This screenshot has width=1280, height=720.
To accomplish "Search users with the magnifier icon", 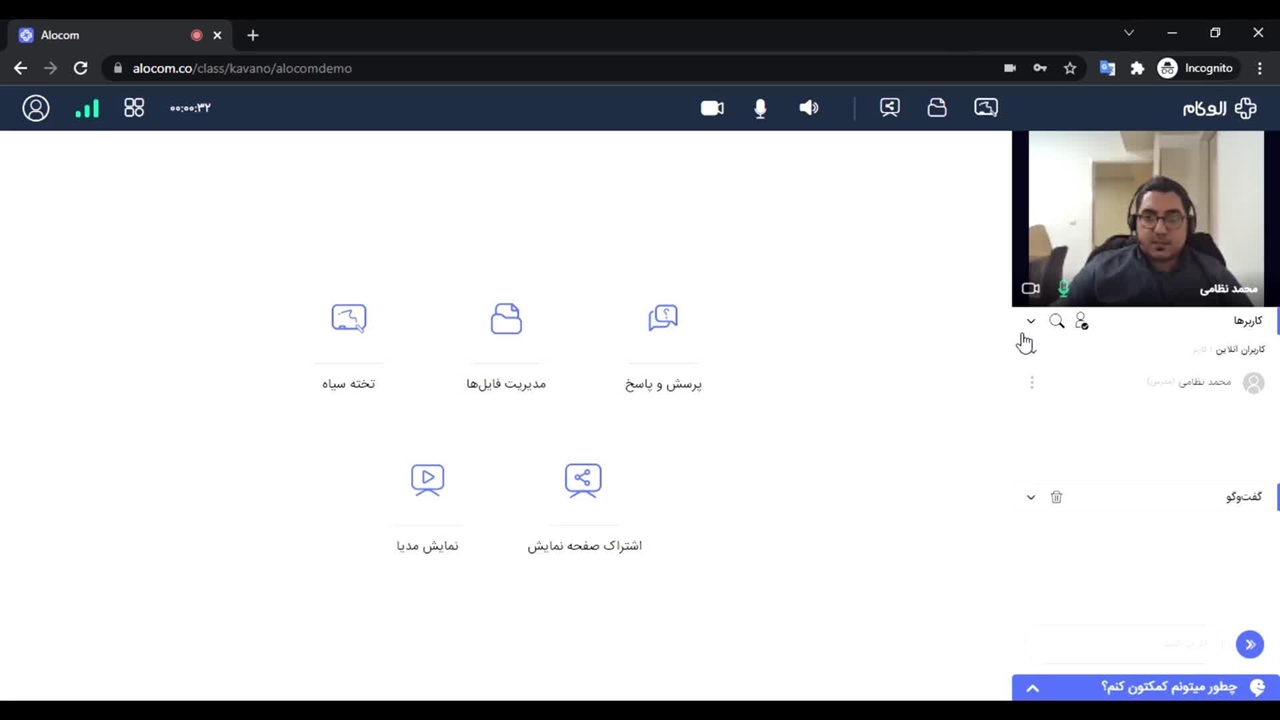I will 1057,321.
